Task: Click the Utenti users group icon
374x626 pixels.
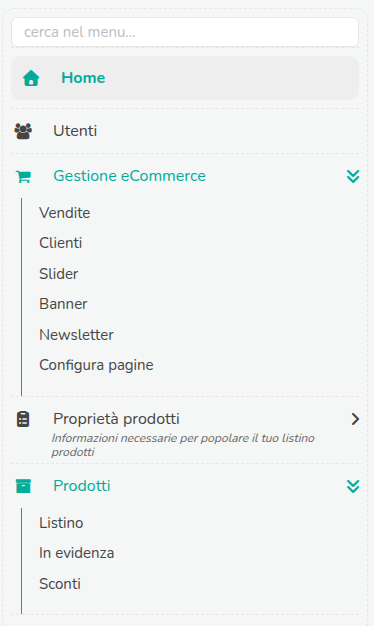Action: (x=23, y=131)
